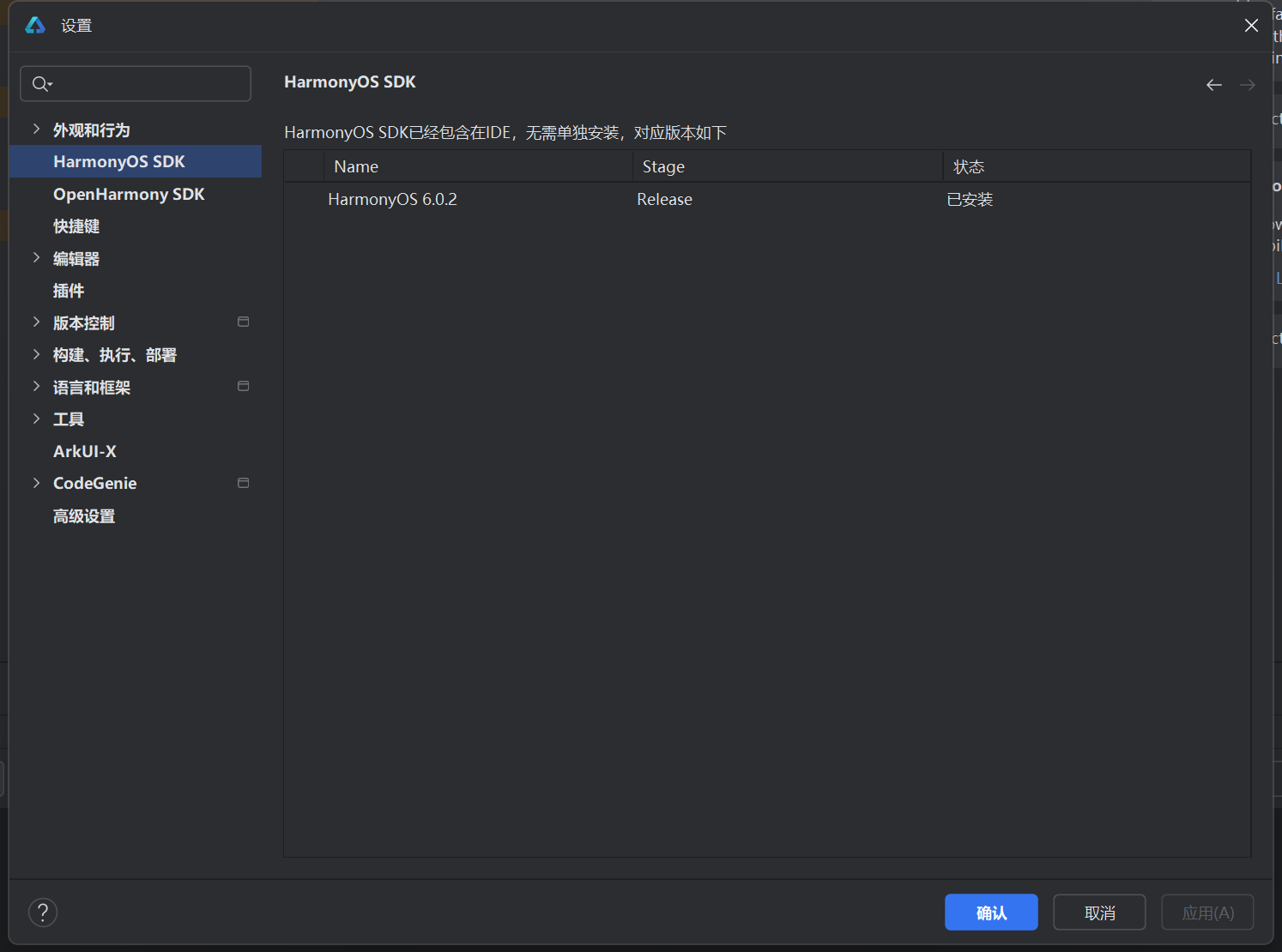Image resolution: width=1282 pixels, height=952 pixels.
Task: Select the 外观和行为 tree label
Action: pyautogui.click(x=91, y=130)
